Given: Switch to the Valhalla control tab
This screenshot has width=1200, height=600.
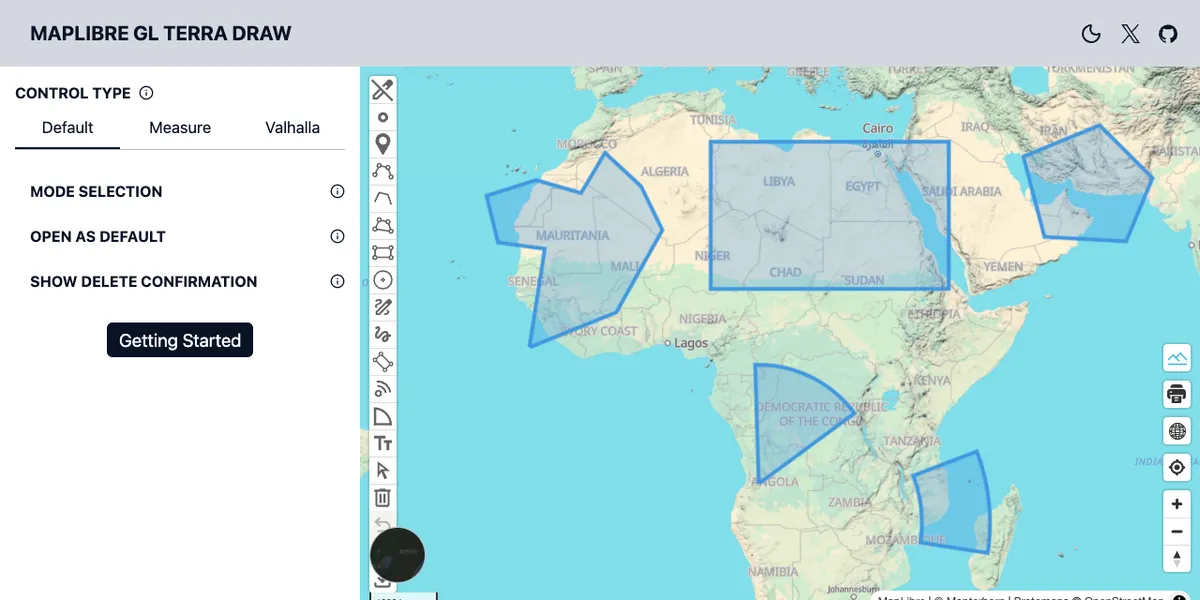Looking at the screenshot, I should point(292,128).
